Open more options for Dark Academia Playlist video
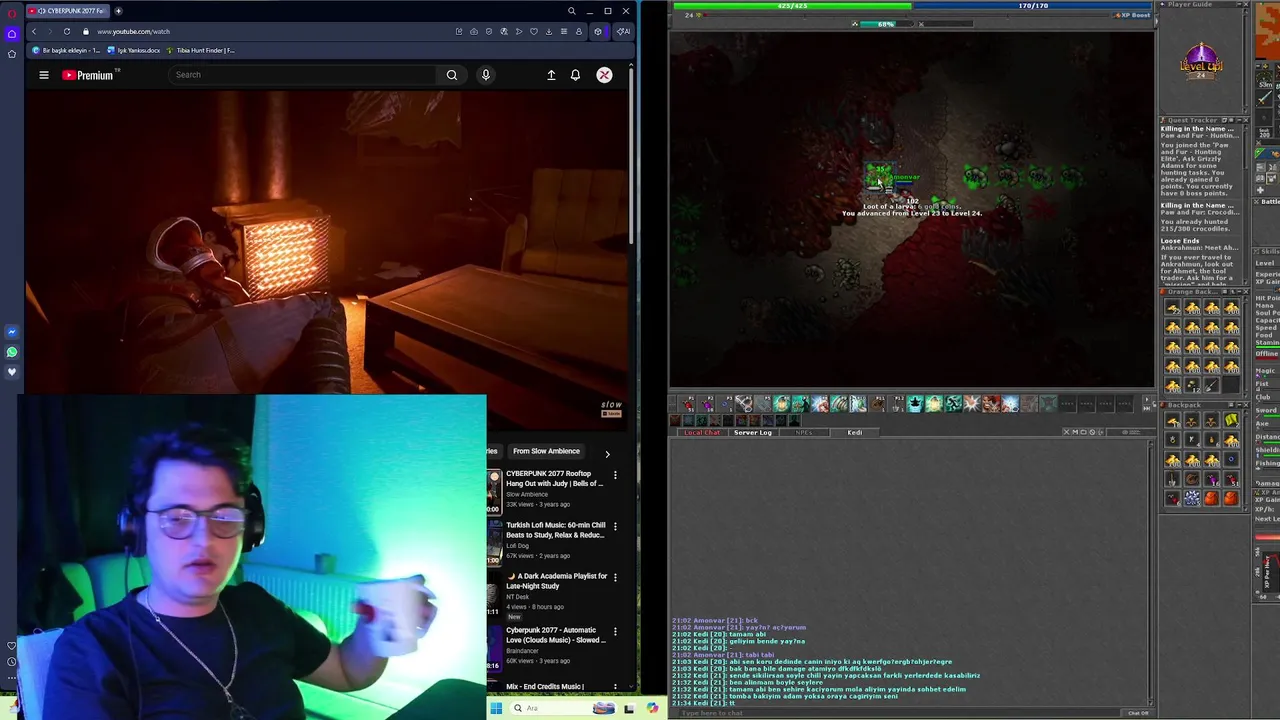 [x=615, y=577]
